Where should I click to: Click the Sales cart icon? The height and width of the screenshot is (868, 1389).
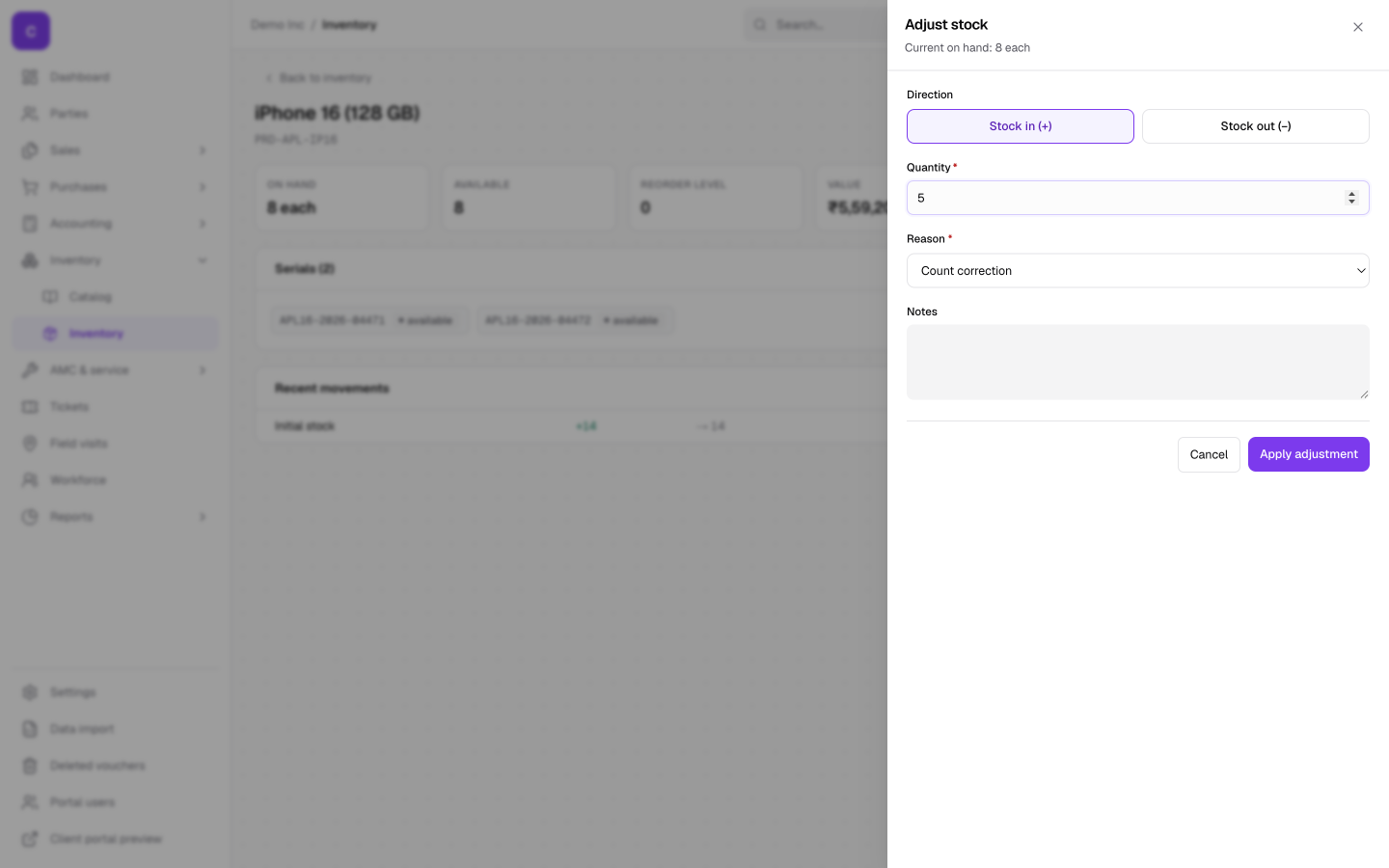click(x=30, y=150)
